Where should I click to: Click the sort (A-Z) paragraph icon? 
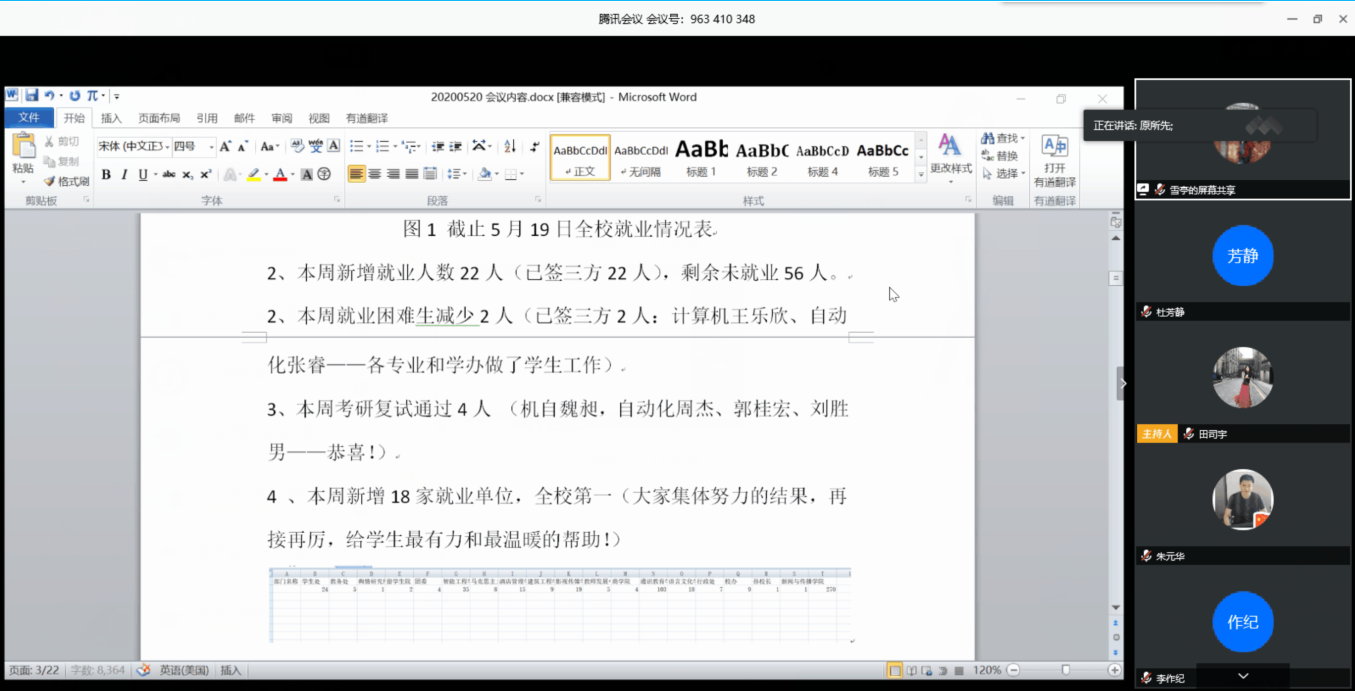point(510,146)
